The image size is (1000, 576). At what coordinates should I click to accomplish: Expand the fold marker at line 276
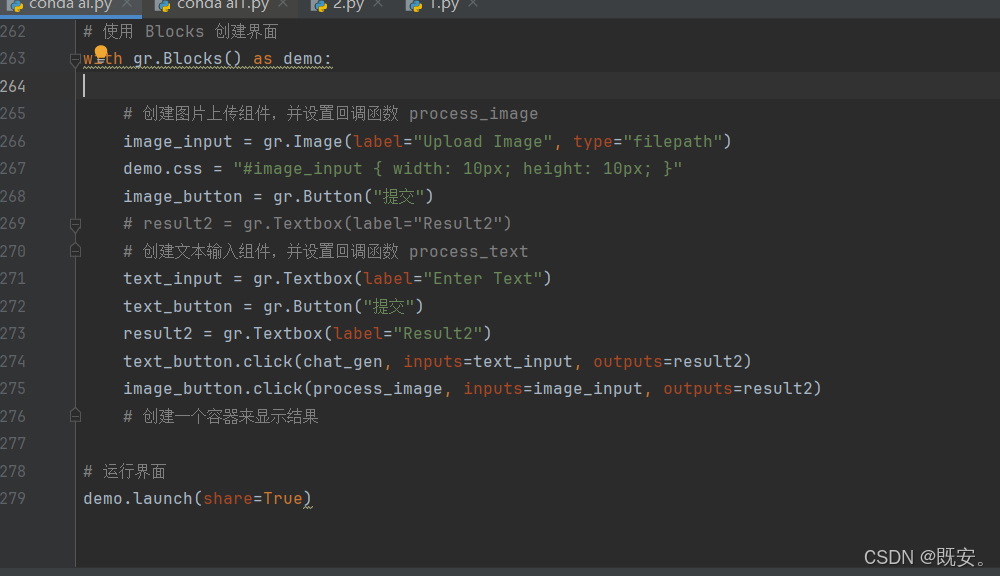coord(74,415)
